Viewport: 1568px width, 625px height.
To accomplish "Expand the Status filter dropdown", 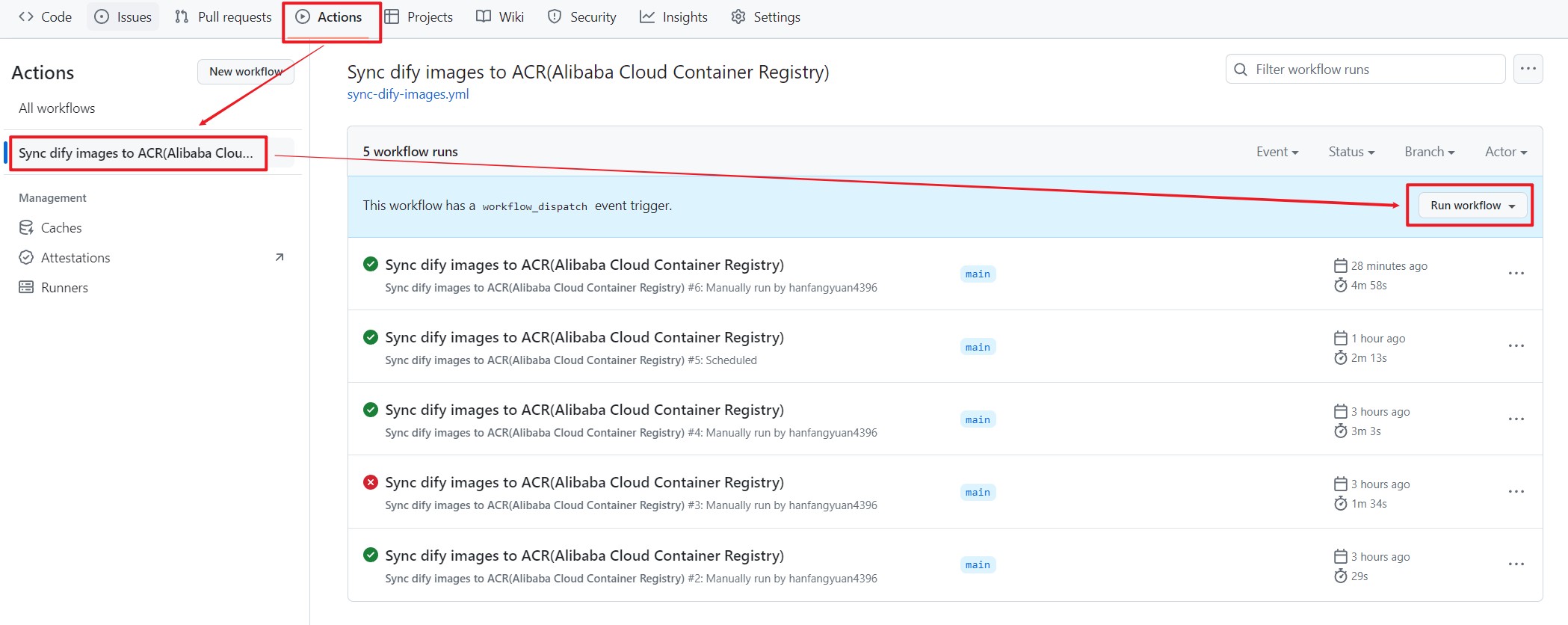I will pyautogui.click(x=1351, y=152).
